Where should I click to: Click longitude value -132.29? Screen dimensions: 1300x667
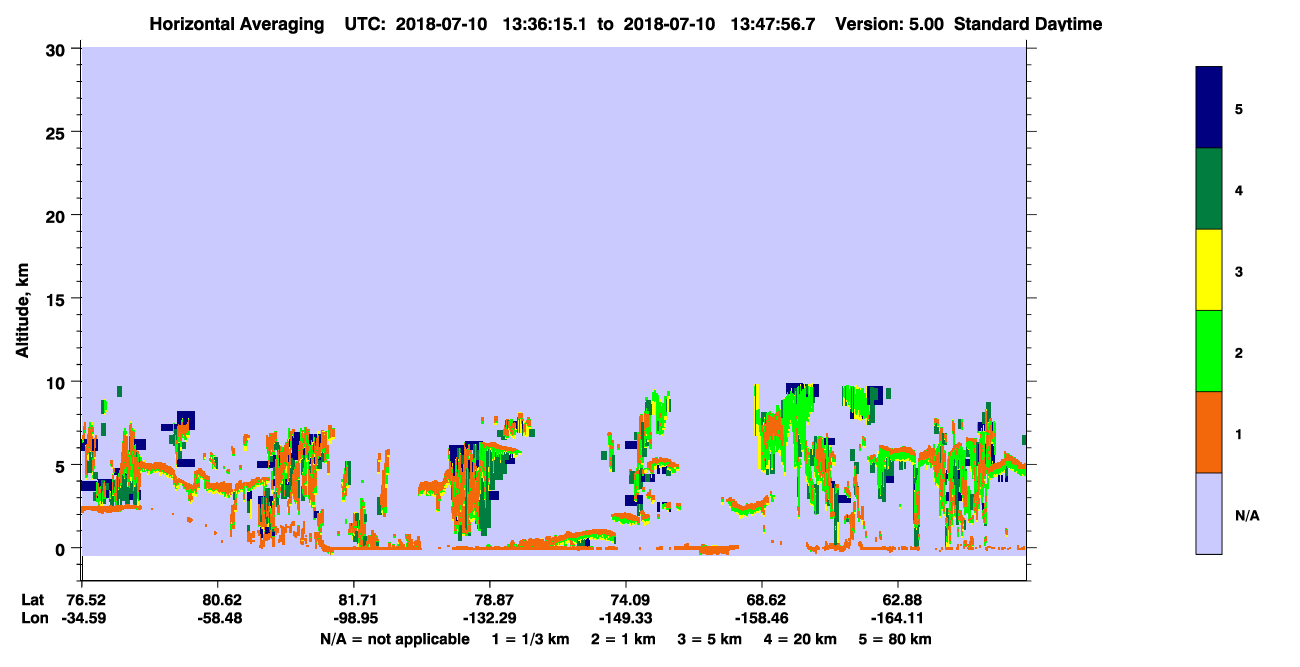point(490,618)
